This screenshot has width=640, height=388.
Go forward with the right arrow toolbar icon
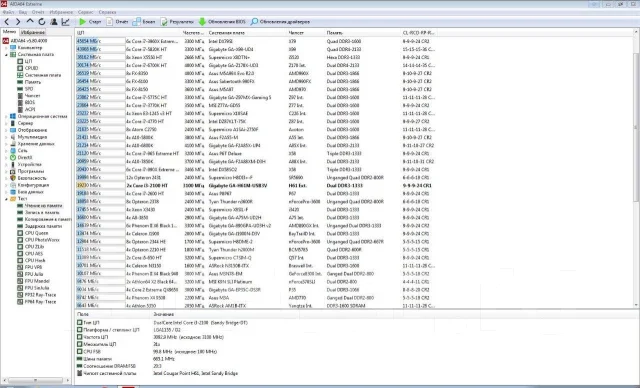click(18, 22)
